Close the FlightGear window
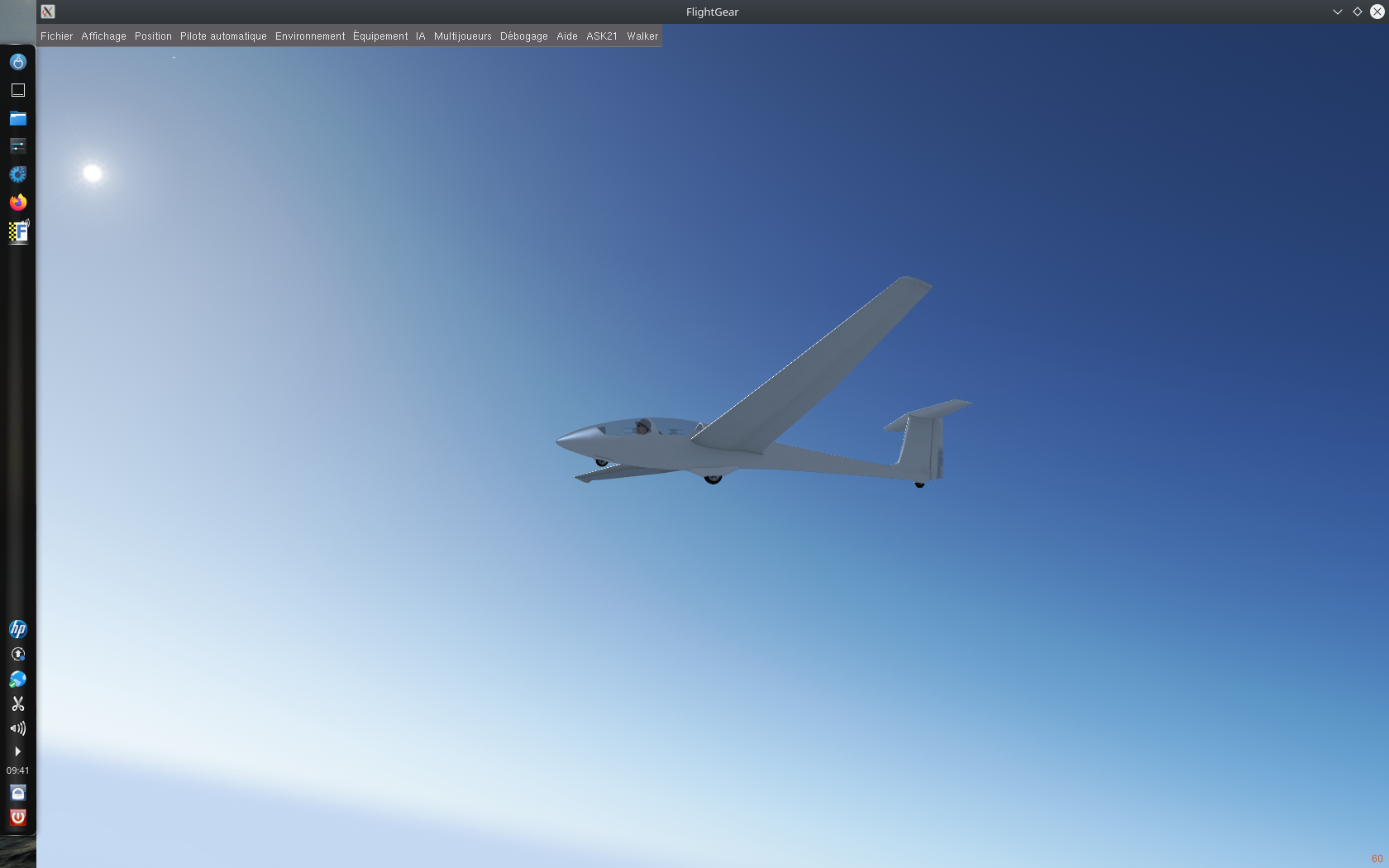This screenshot has height=868, width=1389. point(1377,12)
